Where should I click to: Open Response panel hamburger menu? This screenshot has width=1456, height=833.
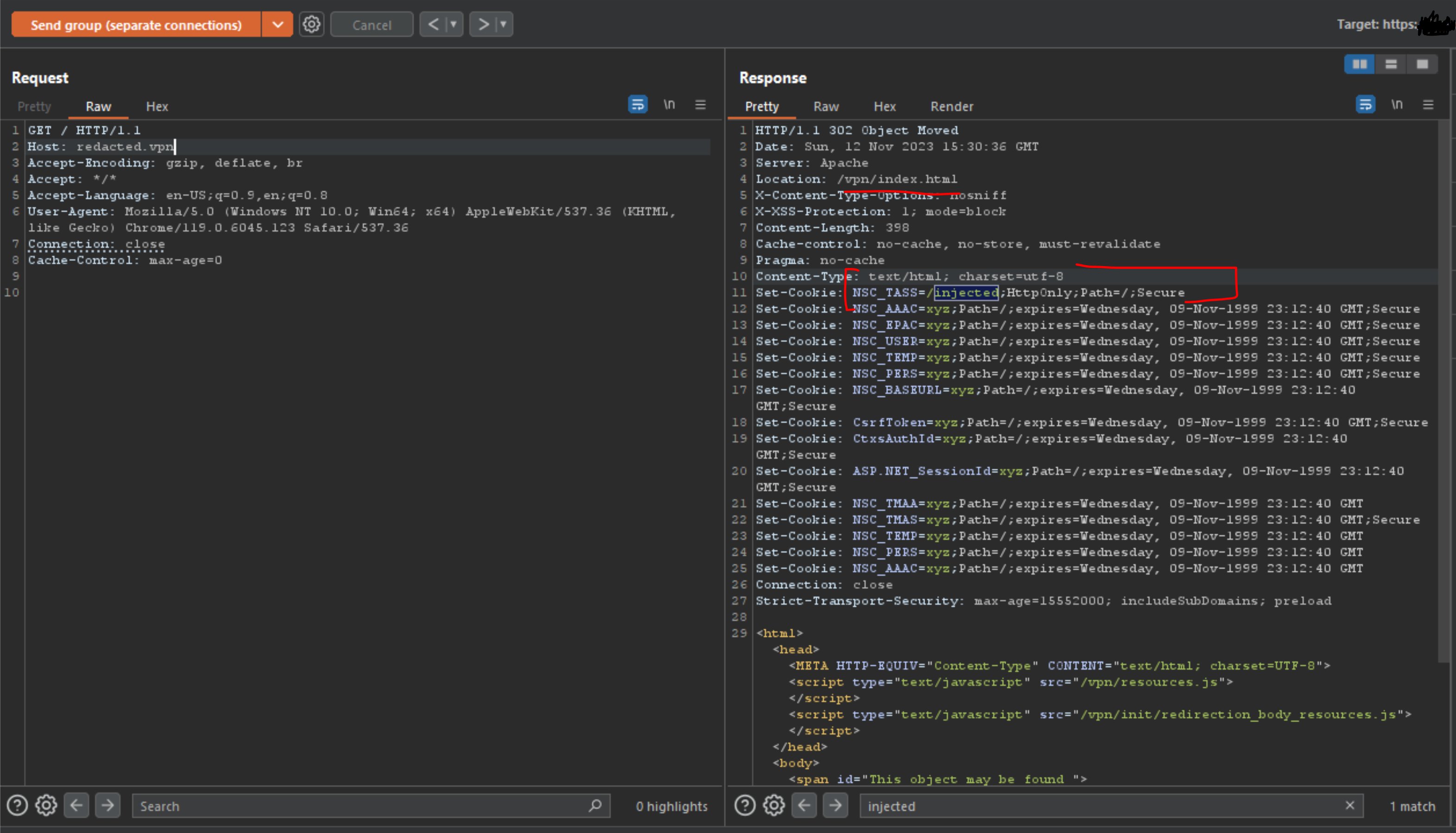coord(1428,105)
